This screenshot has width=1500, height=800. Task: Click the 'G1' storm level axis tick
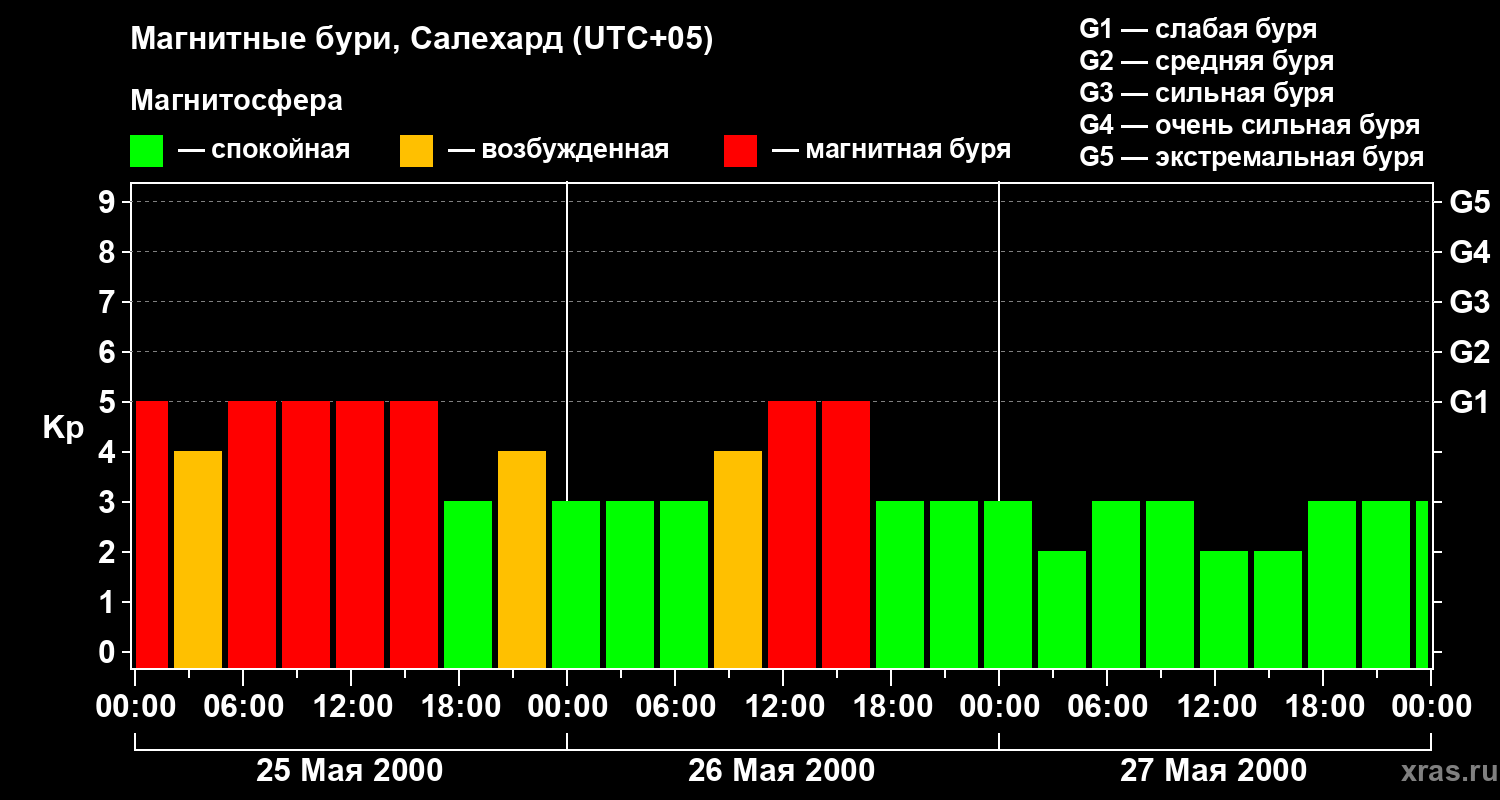click(1469, 402)
